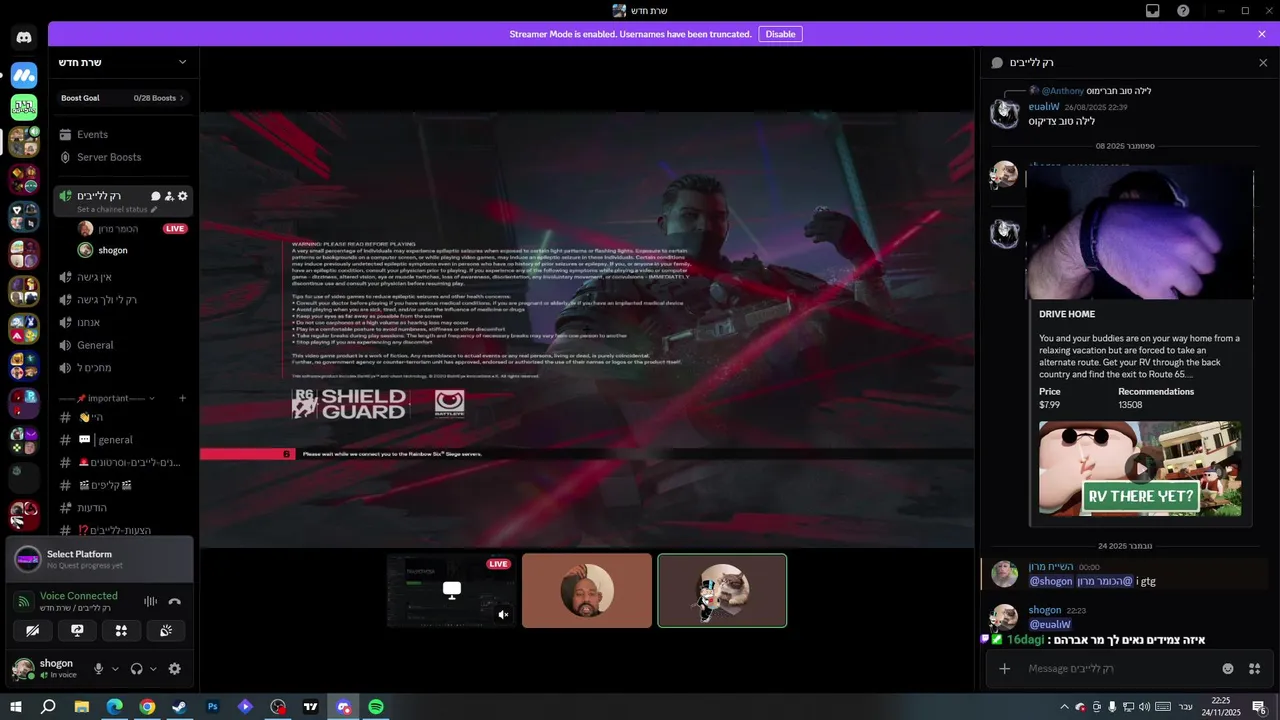Open the DRIVE HOME embed title

(1067, 314)
